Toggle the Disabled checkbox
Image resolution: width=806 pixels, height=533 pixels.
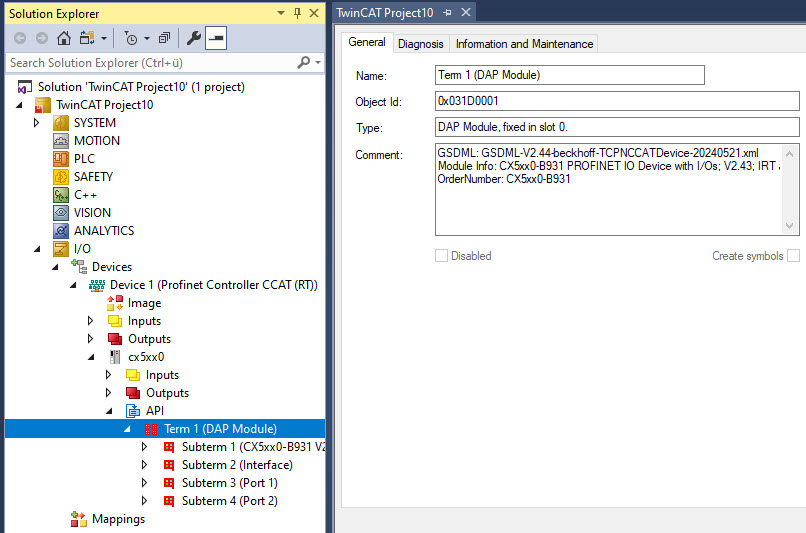pos(441,256)
